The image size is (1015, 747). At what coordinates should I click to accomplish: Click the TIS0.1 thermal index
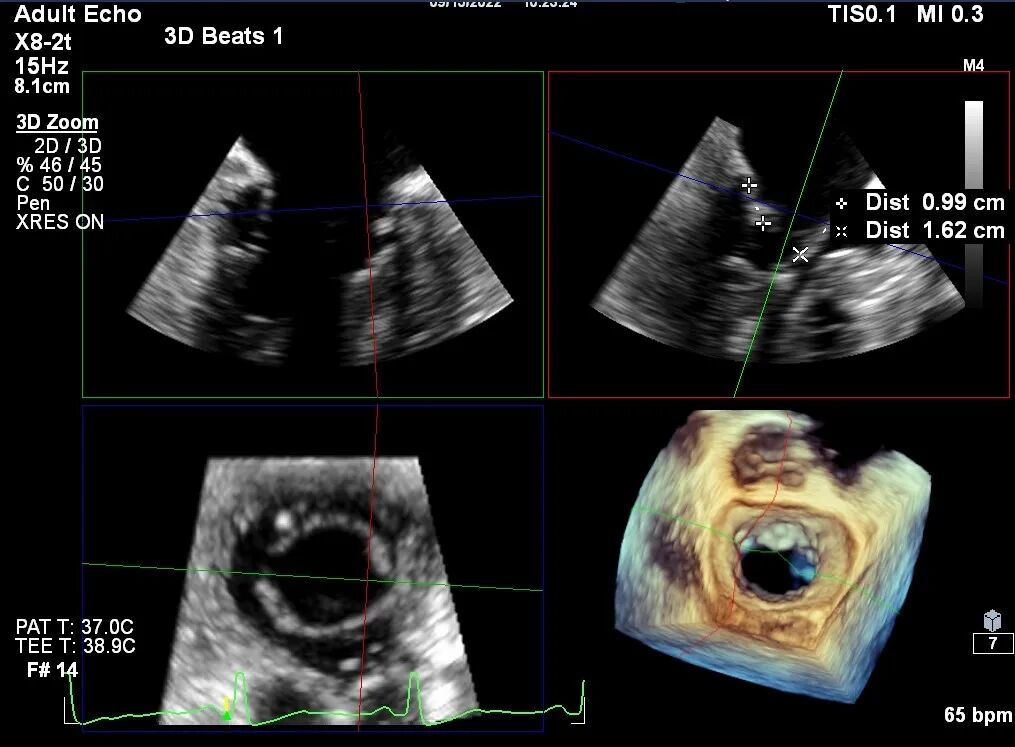click(862, 14)
